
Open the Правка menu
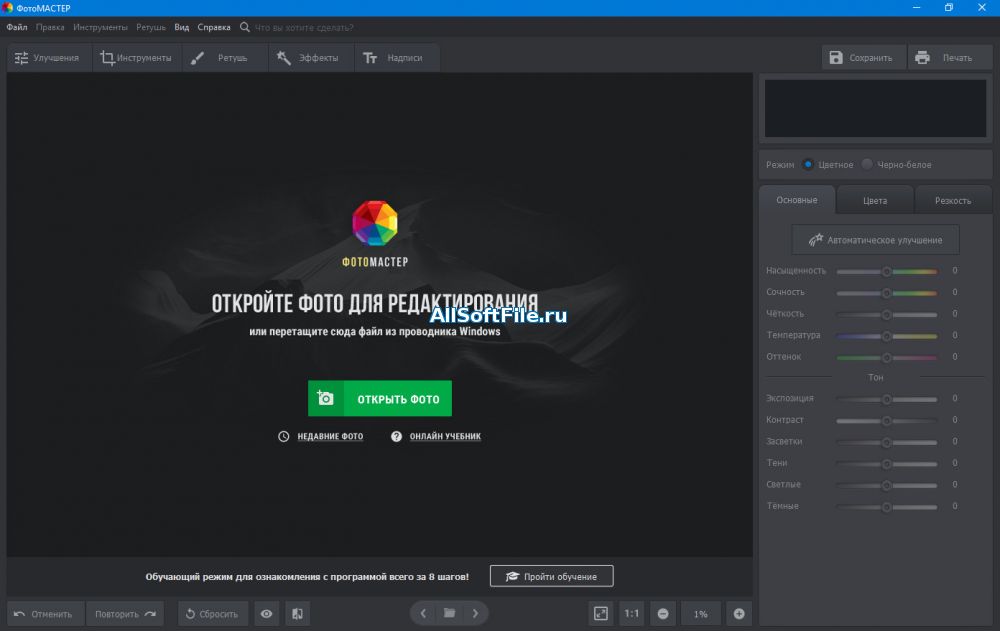pyautogui.click(x=50, y=27)
